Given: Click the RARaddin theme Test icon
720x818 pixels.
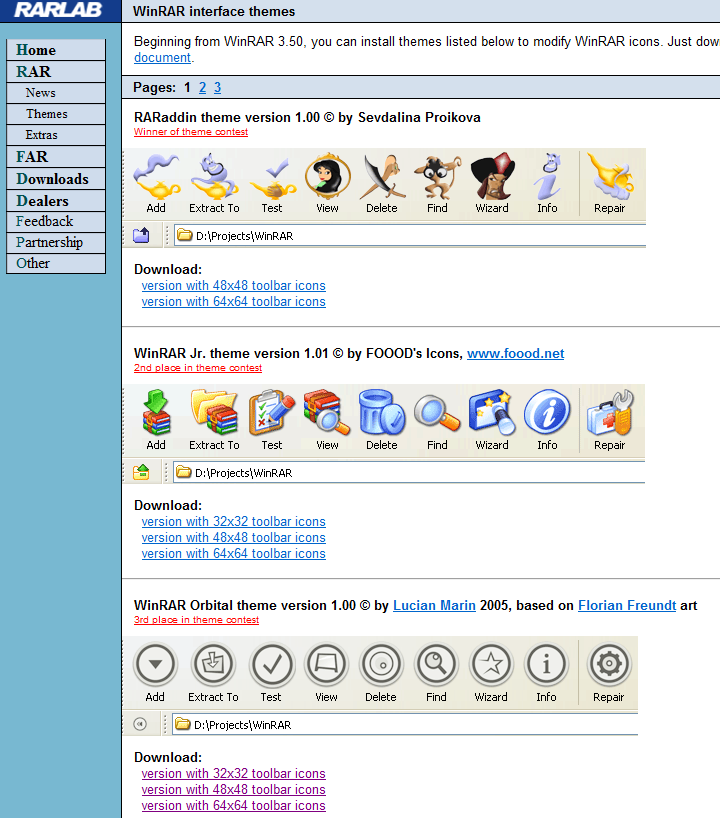Looking at the screenshot, I should 272,178.
